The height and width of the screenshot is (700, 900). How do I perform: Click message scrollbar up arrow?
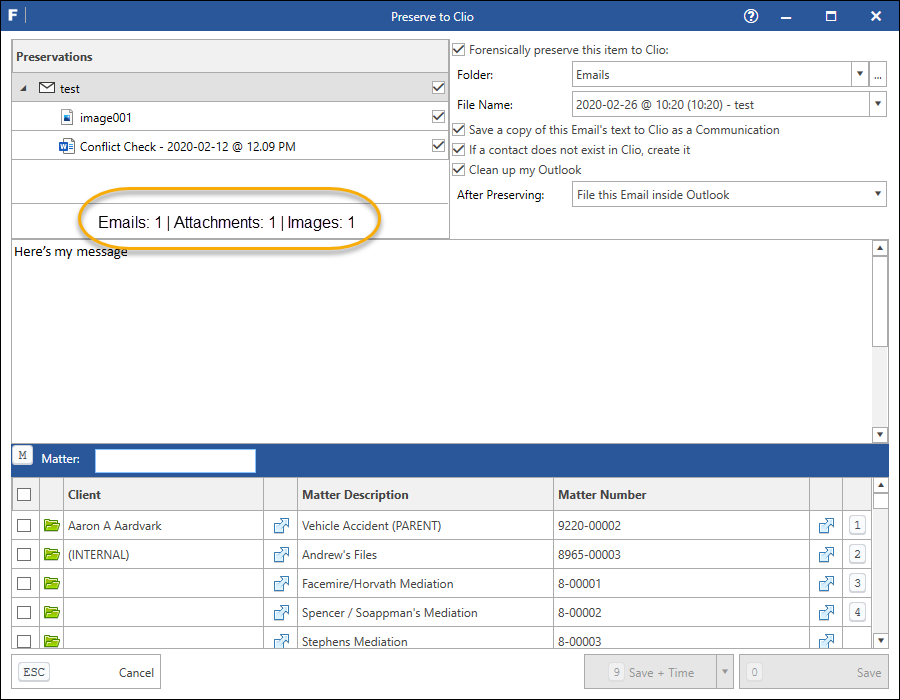879,248
